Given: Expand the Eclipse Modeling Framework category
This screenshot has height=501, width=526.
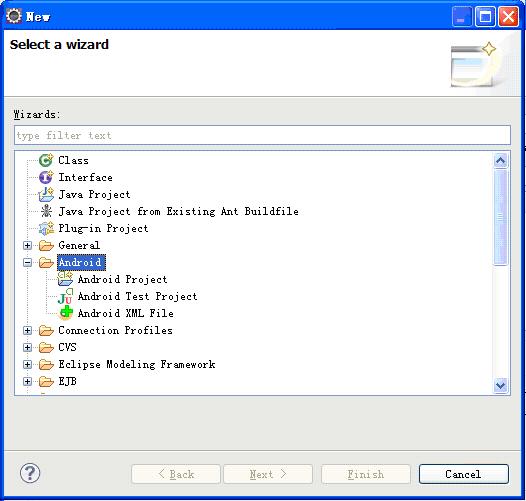Looking at the screenshot, I should pos(28,364).
